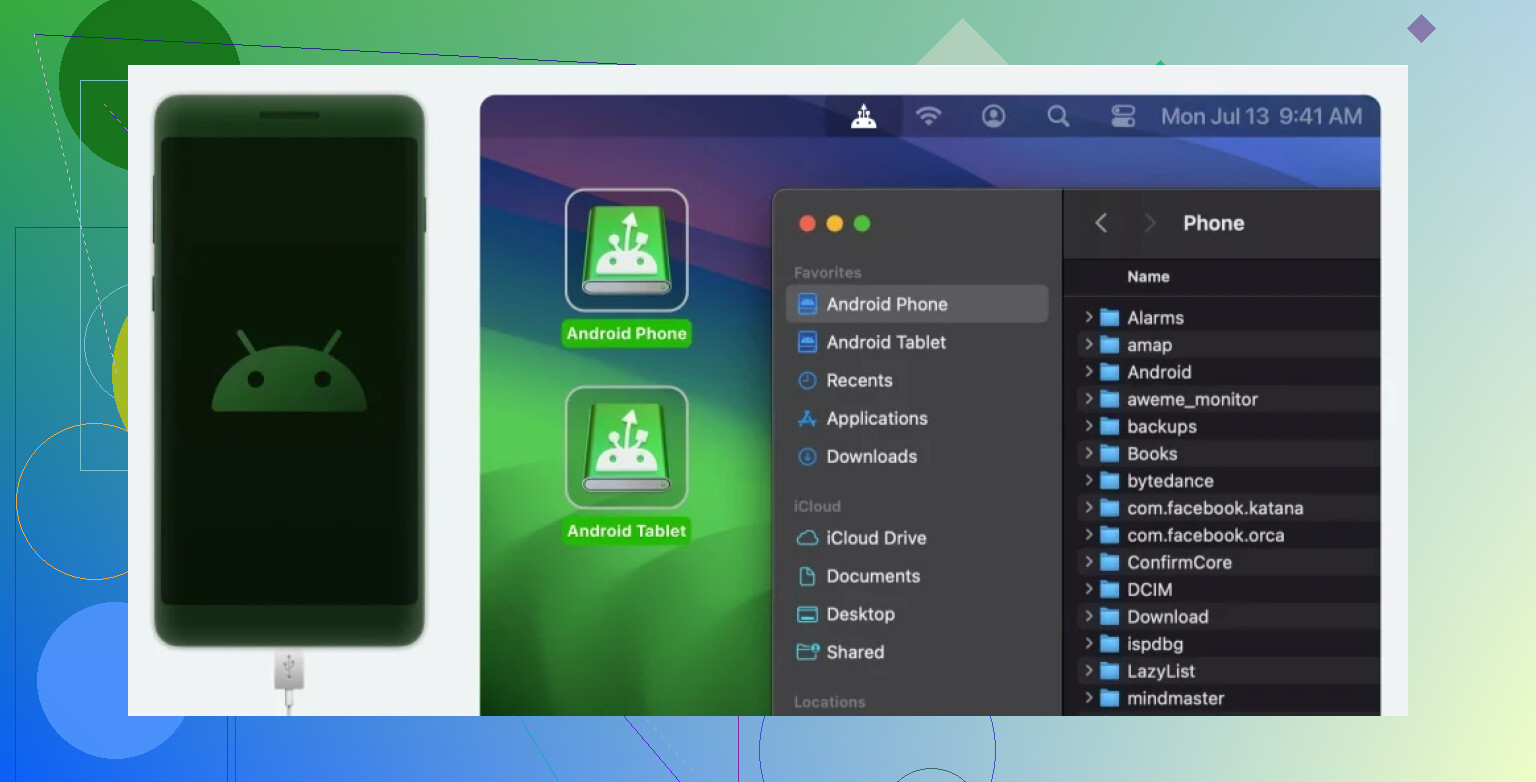Click the bytedance folder icon
Screen dimensions: 1536x782
[x=1109, y=480]
